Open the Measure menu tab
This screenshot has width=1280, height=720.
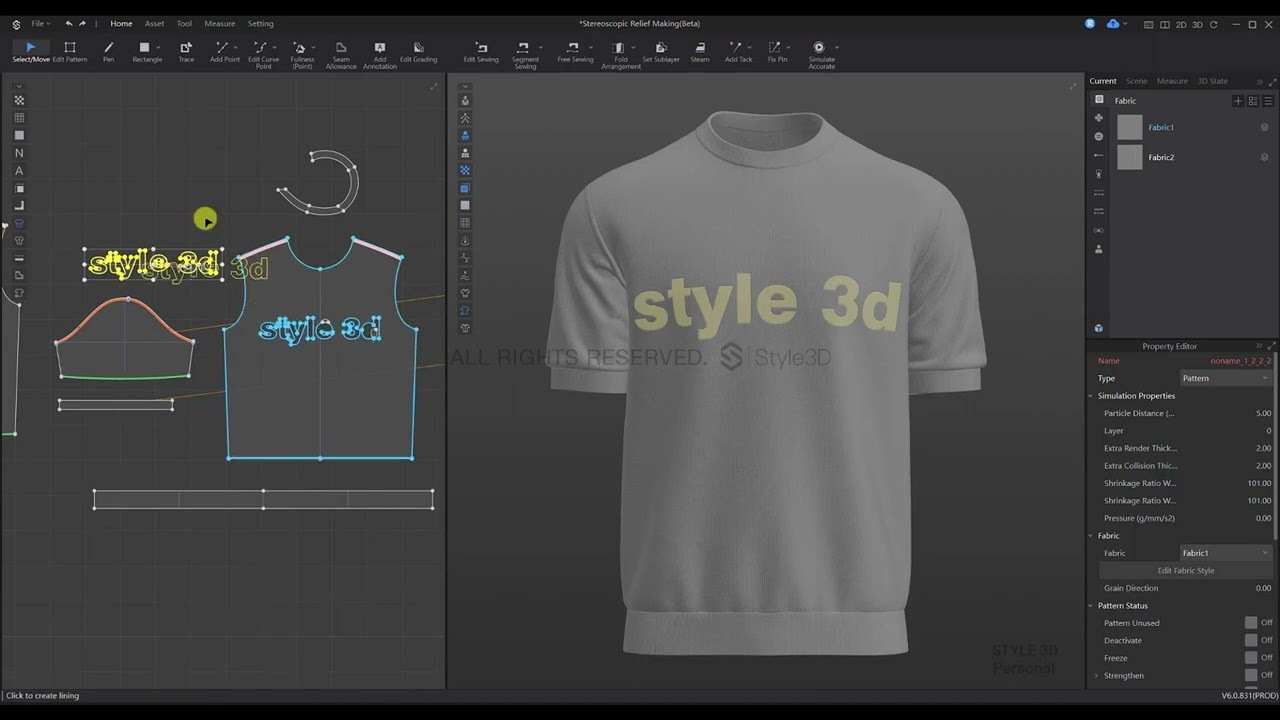(219, 23)
